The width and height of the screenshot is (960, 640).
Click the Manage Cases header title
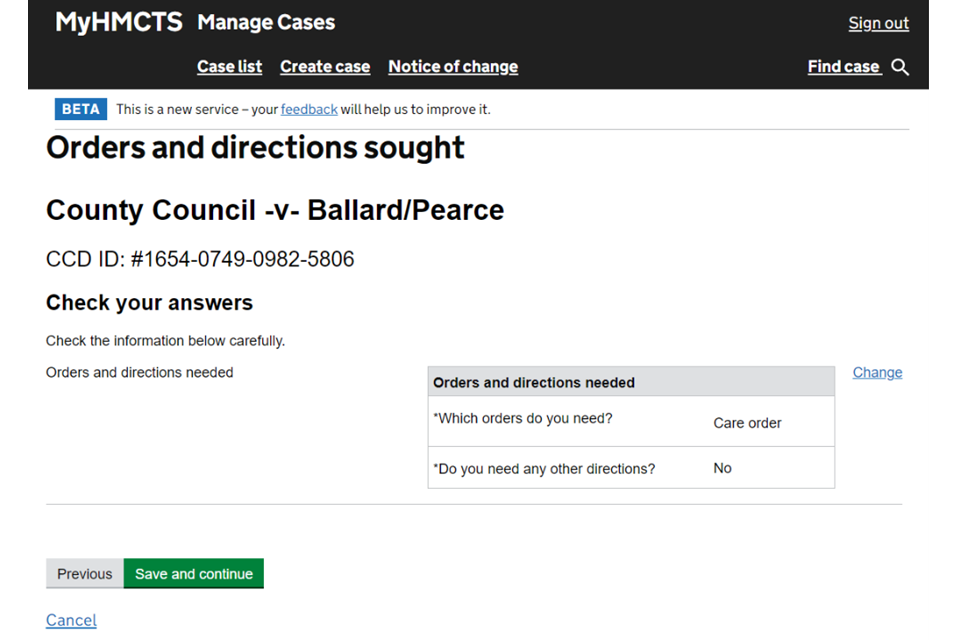266,22
